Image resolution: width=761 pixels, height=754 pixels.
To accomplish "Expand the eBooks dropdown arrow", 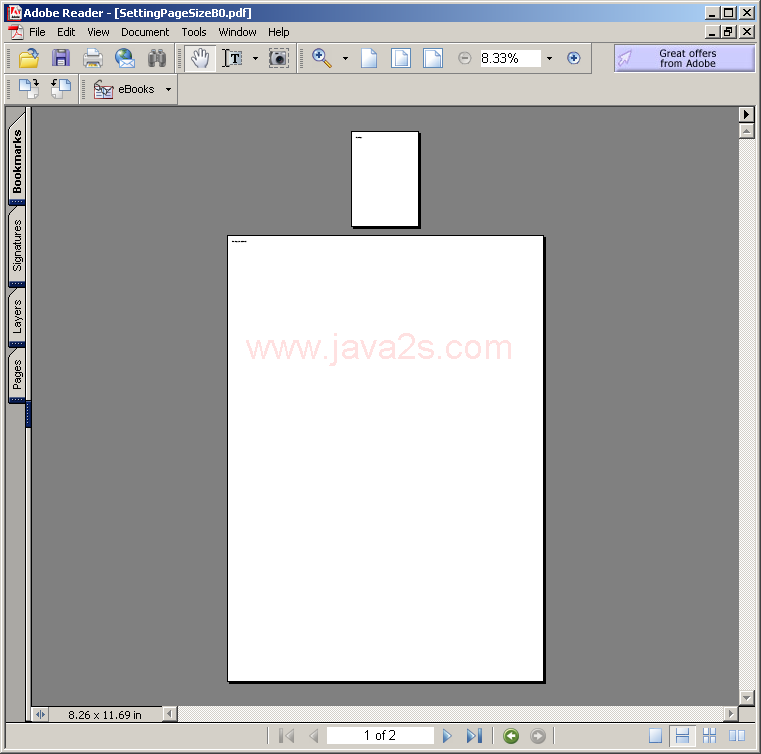I will (168, 89).
